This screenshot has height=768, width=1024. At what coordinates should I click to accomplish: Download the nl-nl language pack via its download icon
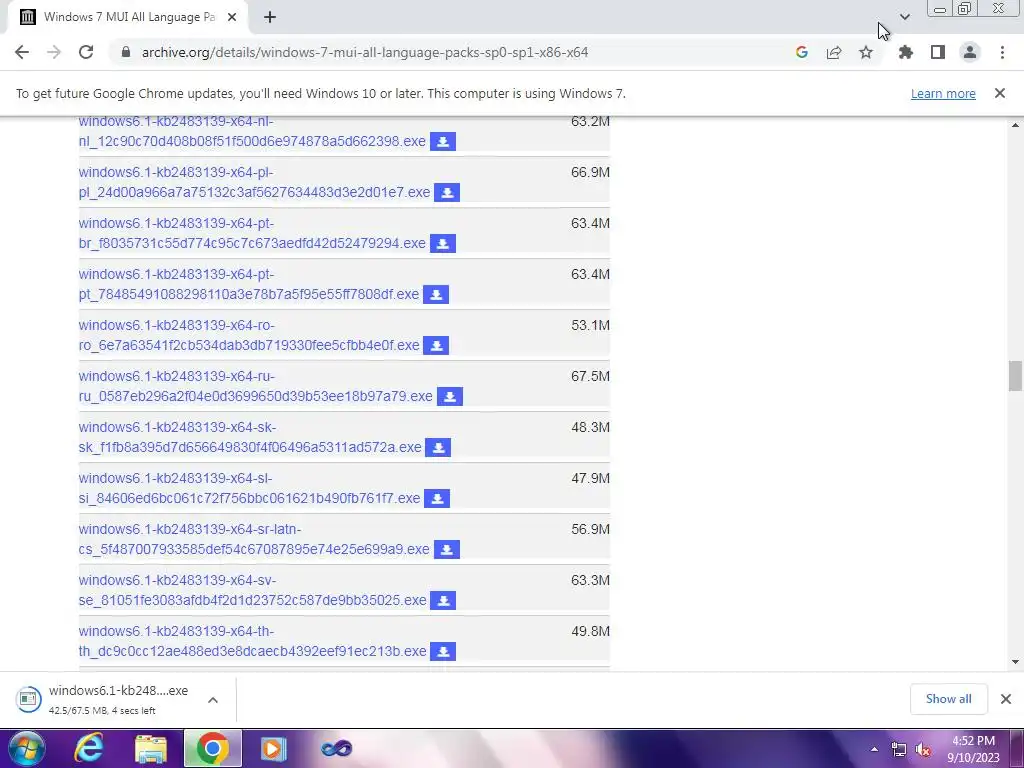point(443,142)
